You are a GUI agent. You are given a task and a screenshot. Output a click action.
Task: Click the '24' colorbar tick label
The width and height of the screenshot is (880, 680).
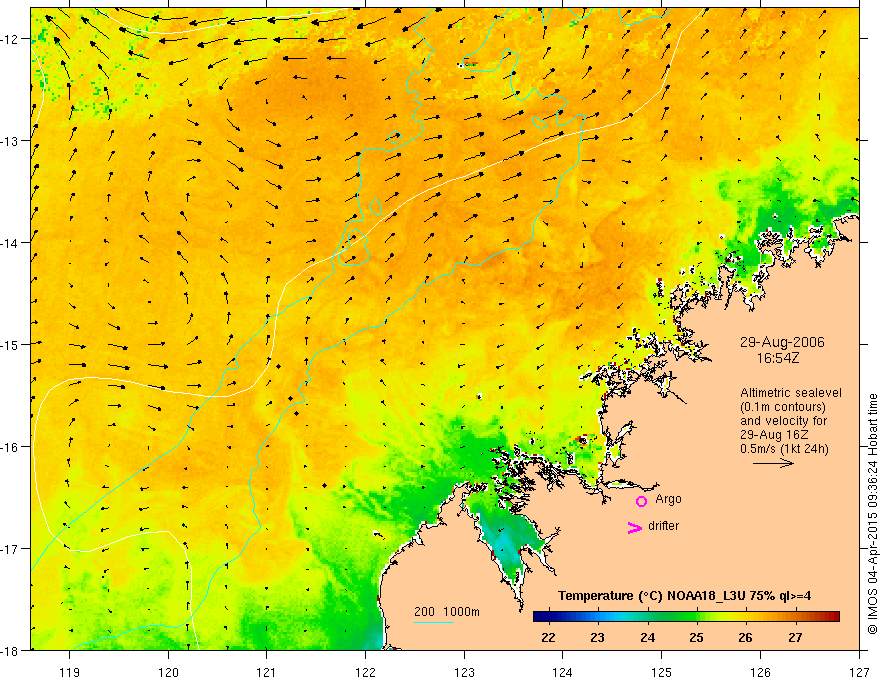click(x=647, y=637)
